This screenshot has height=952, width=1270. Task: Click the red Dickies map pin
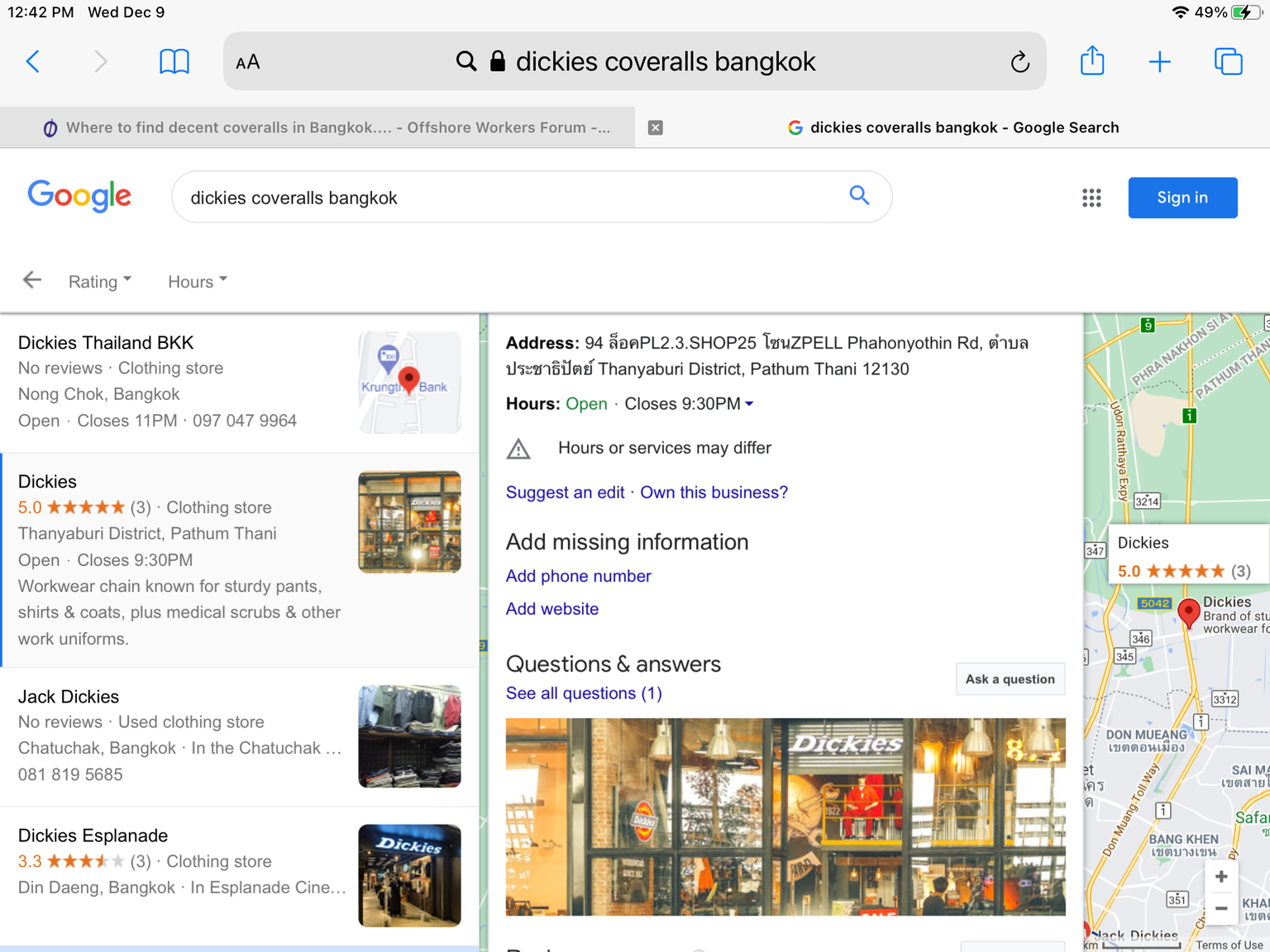point(1188,614)
